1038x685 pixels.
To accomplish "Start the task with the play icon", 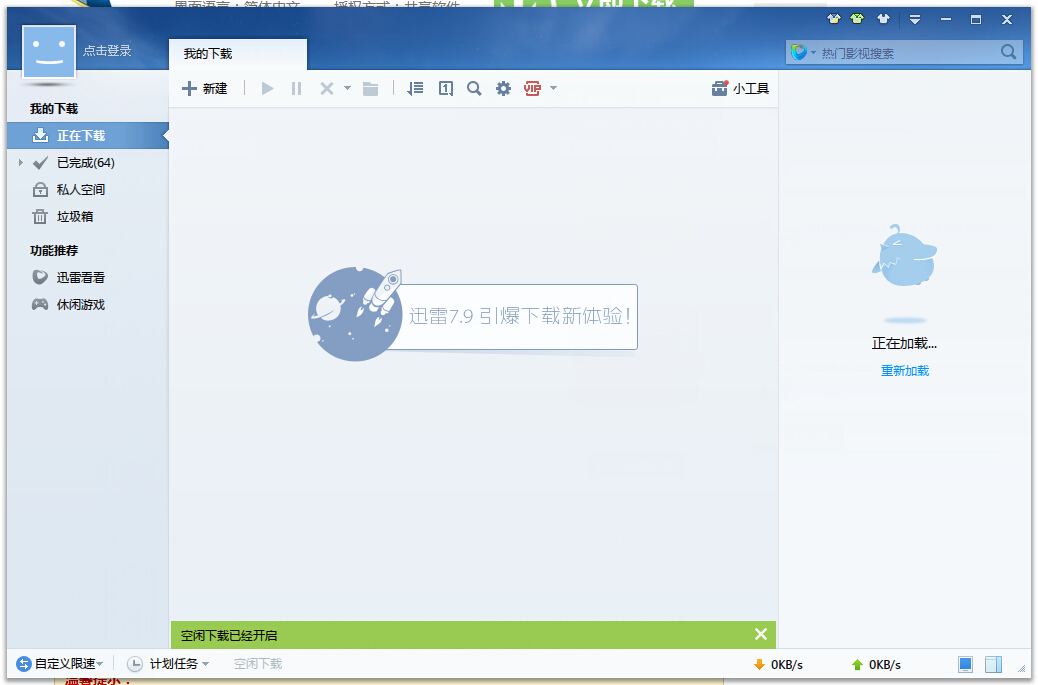I will pos(267,89).
